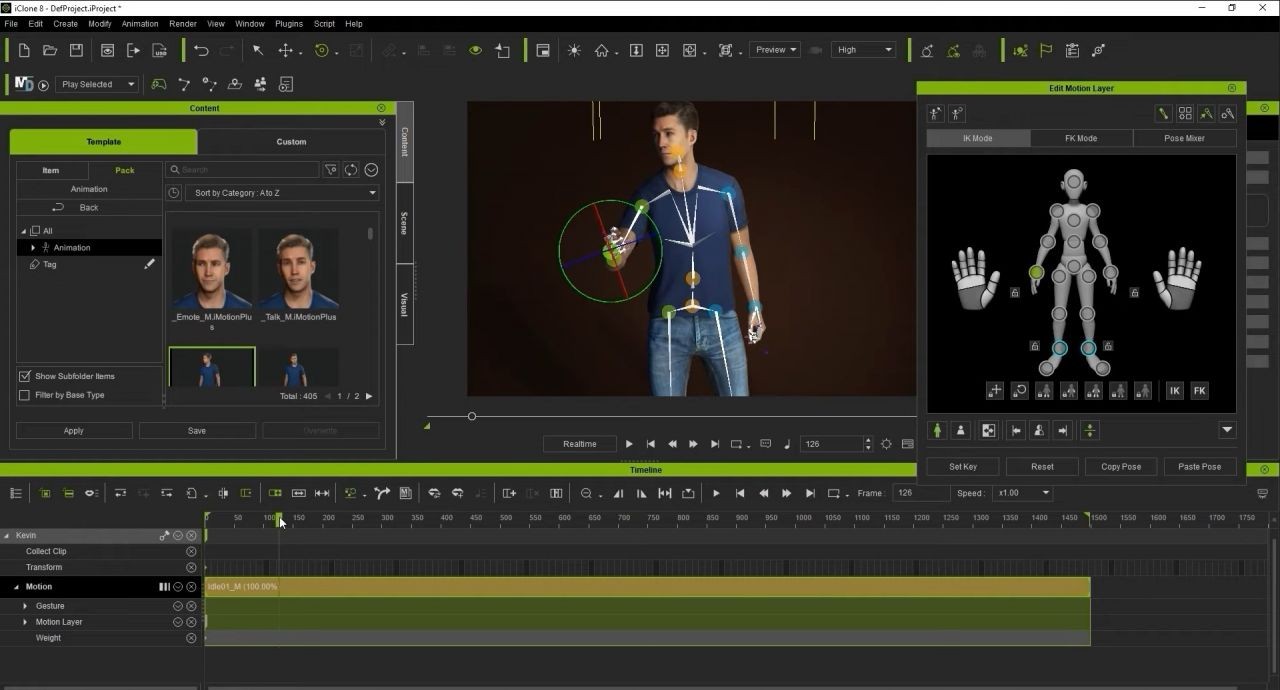
Task: Click the Motion Director MD icon
Action: pos(24,84)
